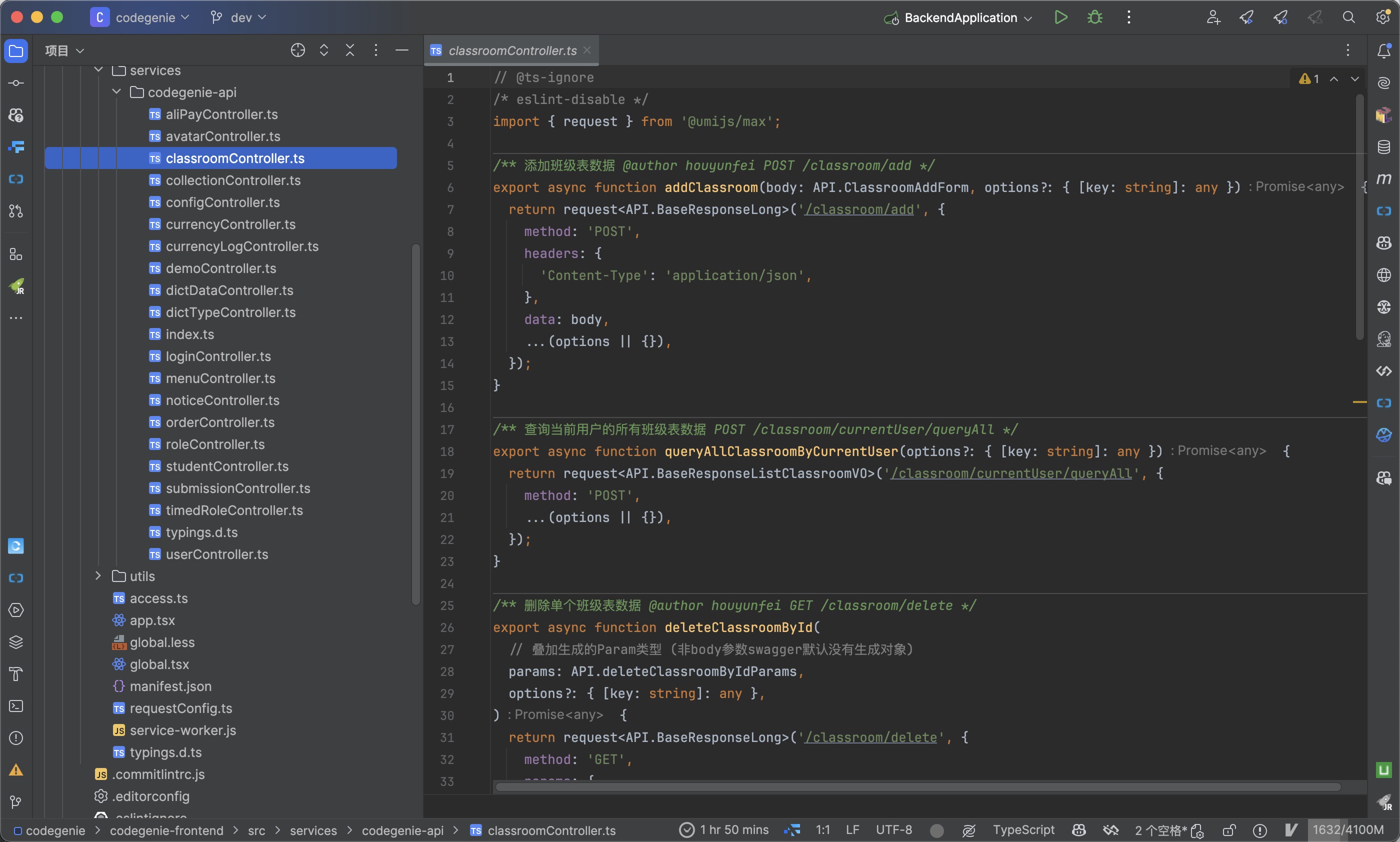
Task: Hide the project tool window with the minimize dash
Action: point(401,50)
